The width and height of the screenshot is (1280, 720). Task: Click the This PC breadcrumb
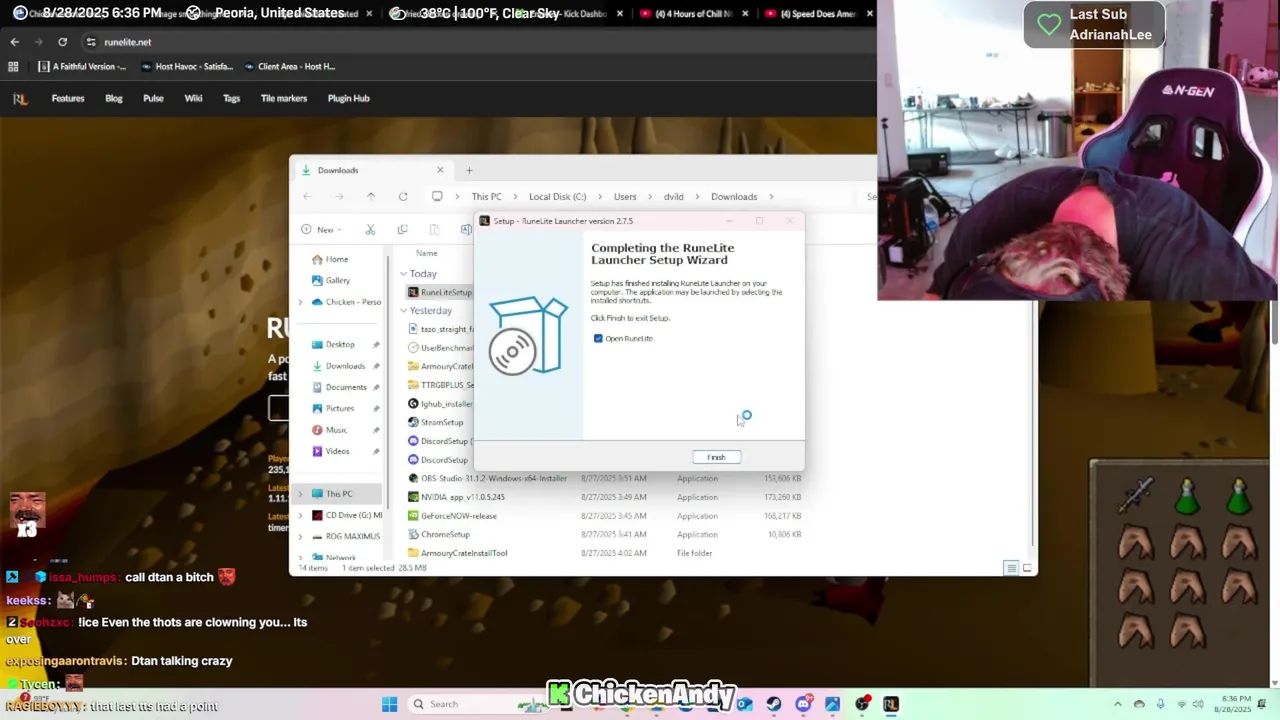(x=486, y=196)
